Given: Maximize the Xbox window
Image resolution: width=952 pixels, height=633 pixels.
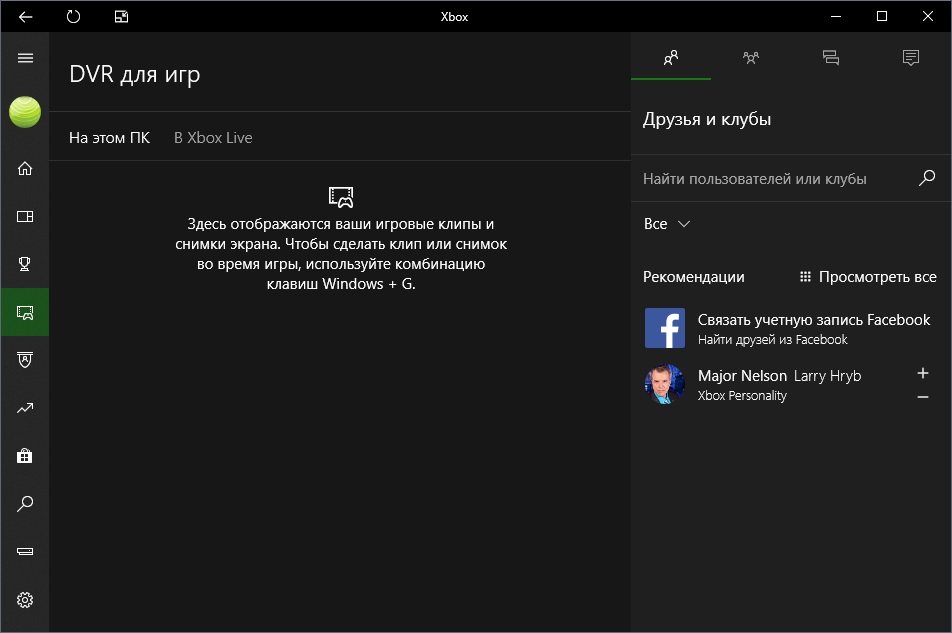Looking at the screenshot, I should 882,16.
